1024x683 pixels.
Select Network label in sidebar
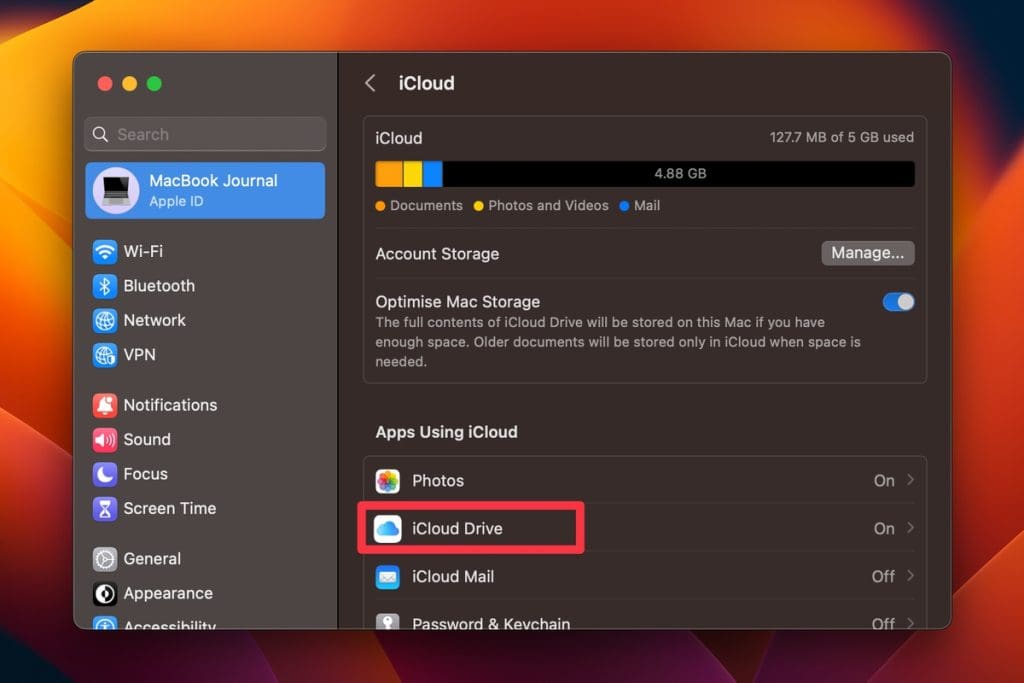(155, 321)
